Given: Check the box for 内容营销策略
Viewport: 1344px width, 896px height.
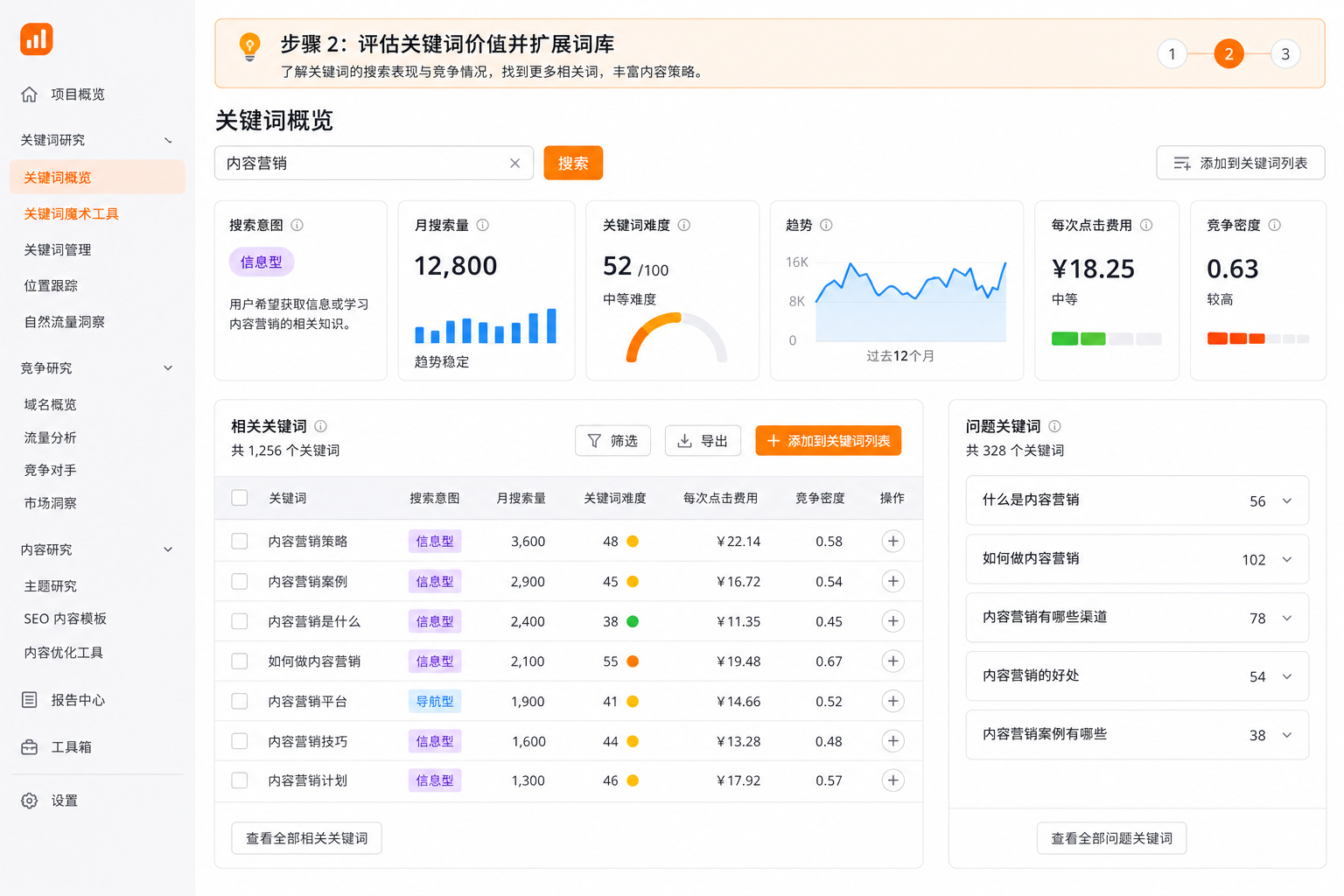Looking at the screenshot, I should click(240, 541).
